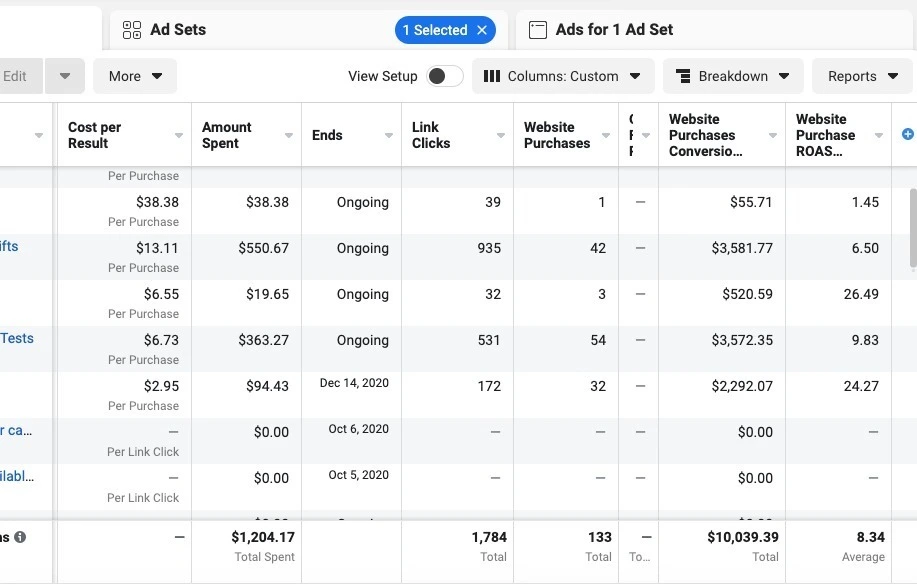Open the ad set link ending in Tests
Viewport: 917px width, 584px height.
[x=17, y=338]
